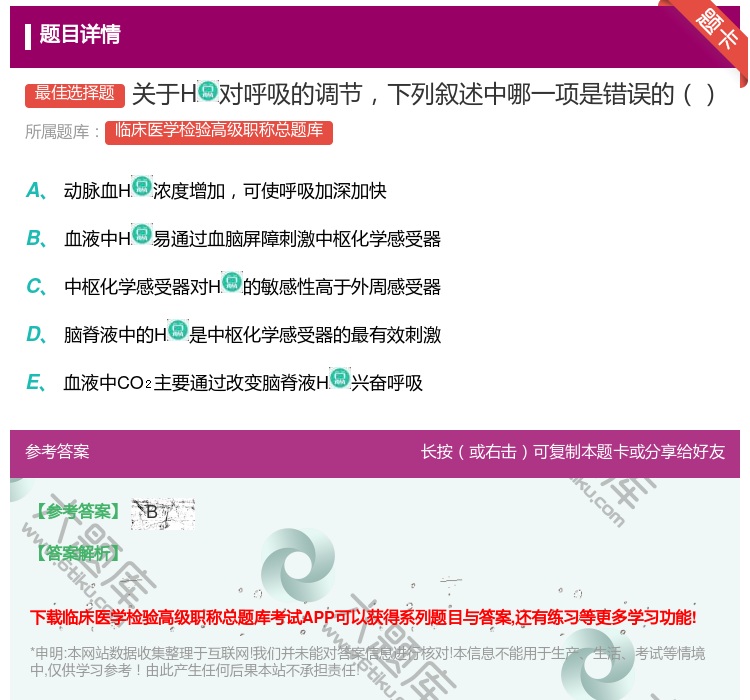Screen dimensions: 750x700
Task: Open the 临床医学检验高级职称总题库 link
Action: 219,132
